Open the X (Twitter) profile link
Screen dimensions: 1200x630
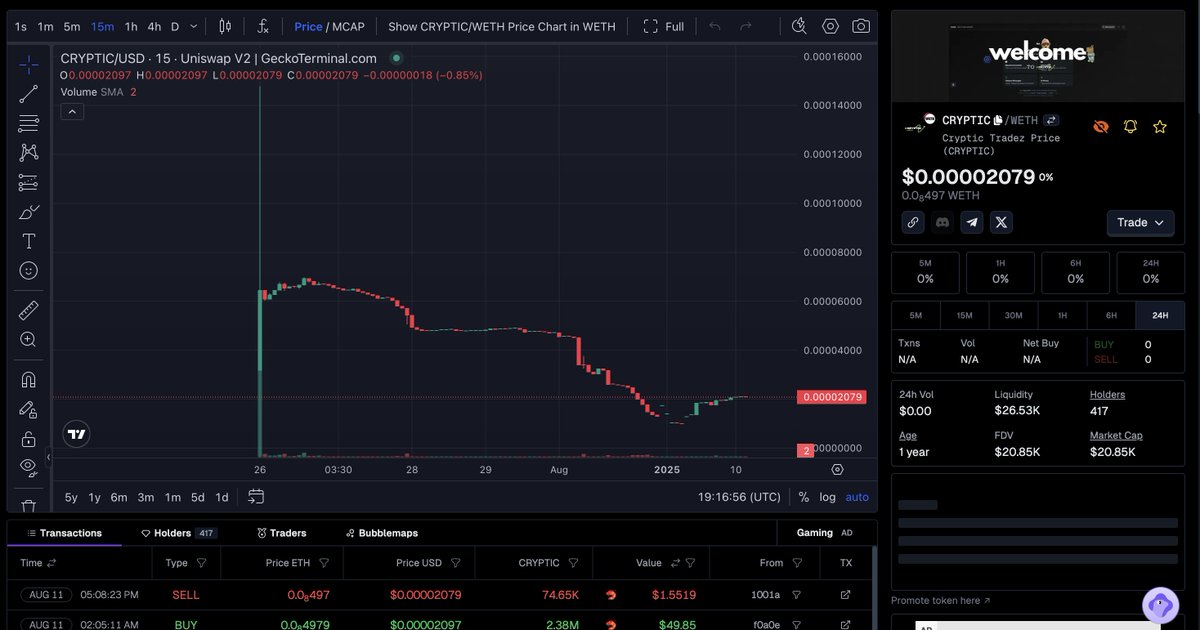click(x=1001, y=222)
